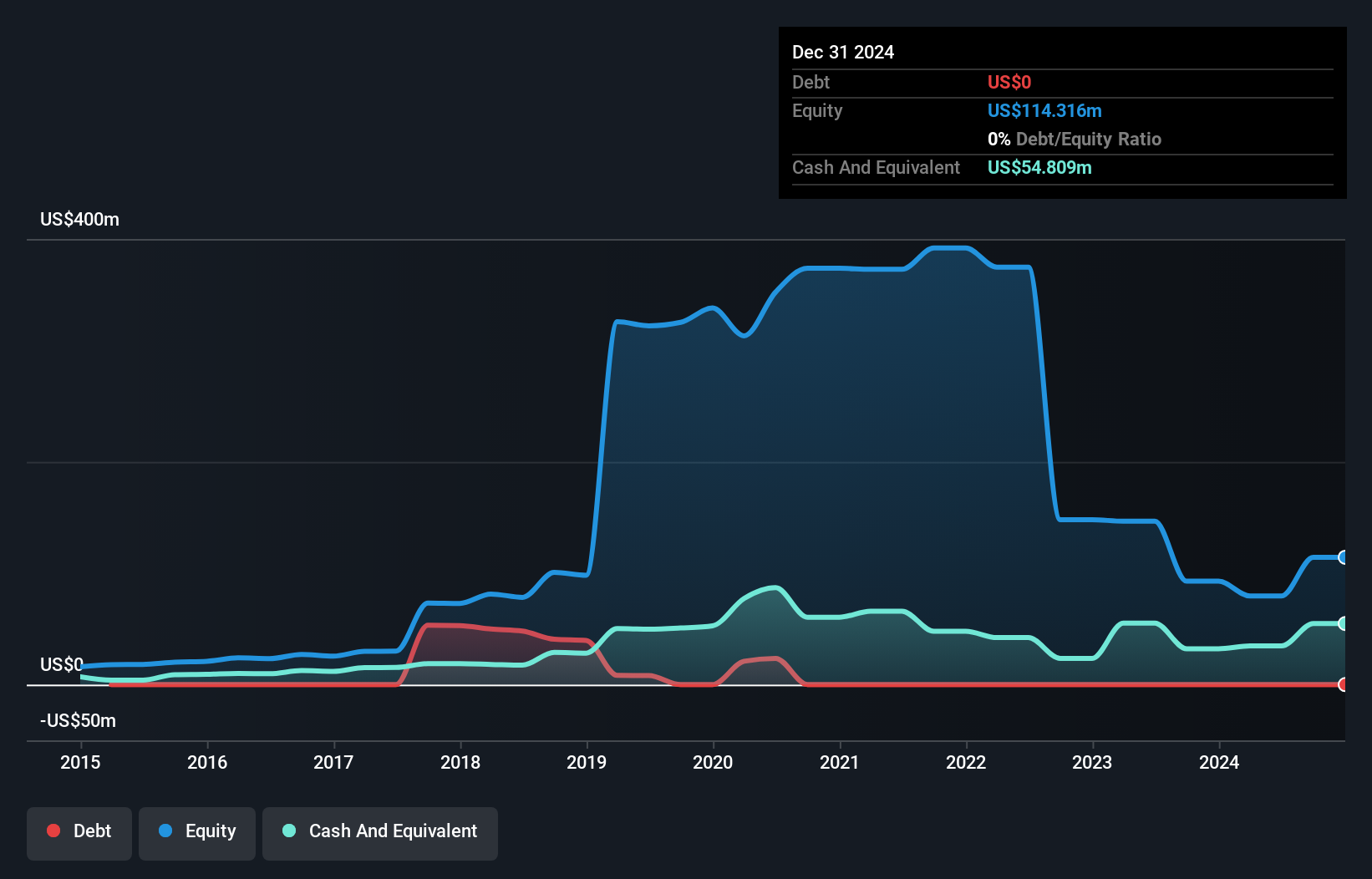Click the 2021 x-axis label
Screen dimensions: 1372x879
840,762
